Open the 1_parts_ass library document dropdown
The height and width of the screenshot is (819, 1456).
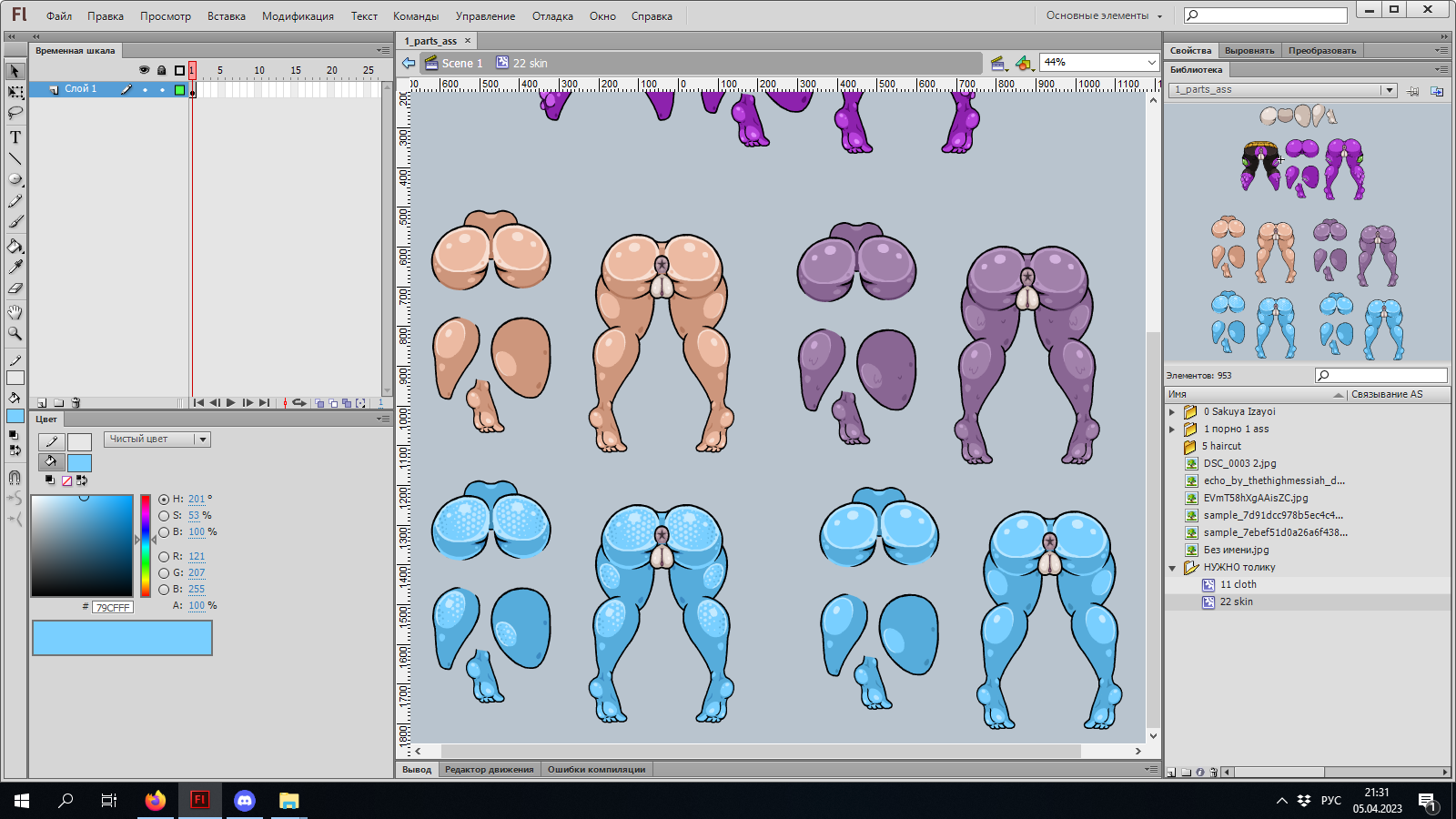[x=1283, y=90]
